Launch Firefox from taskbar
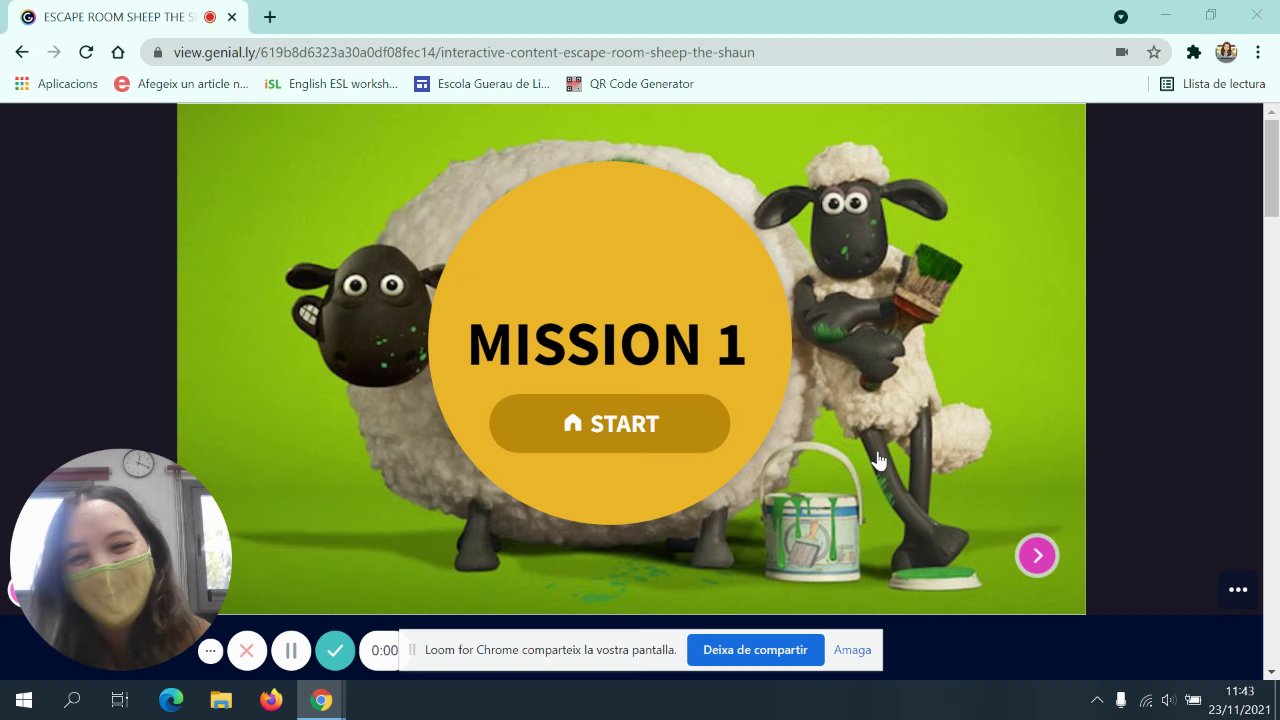Viewport: 1280px width, 720px height. tap(271, 700)
